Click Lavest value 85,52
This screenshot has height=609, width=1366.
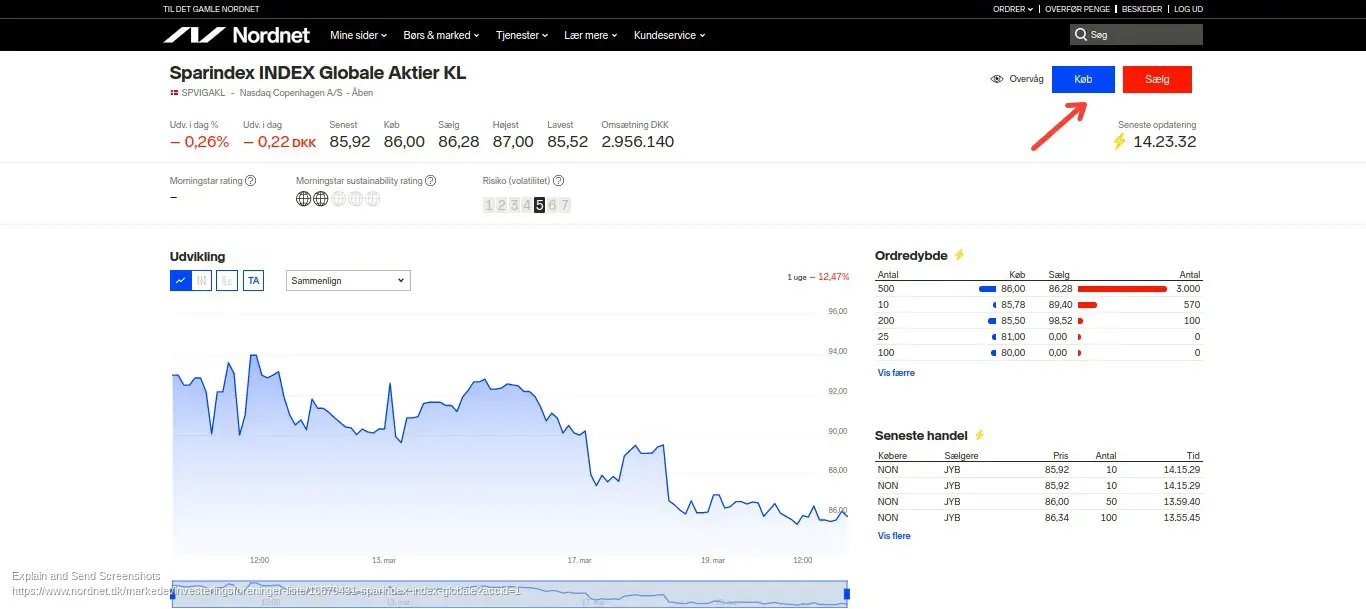pyautogui.click(x=568, y=142)
